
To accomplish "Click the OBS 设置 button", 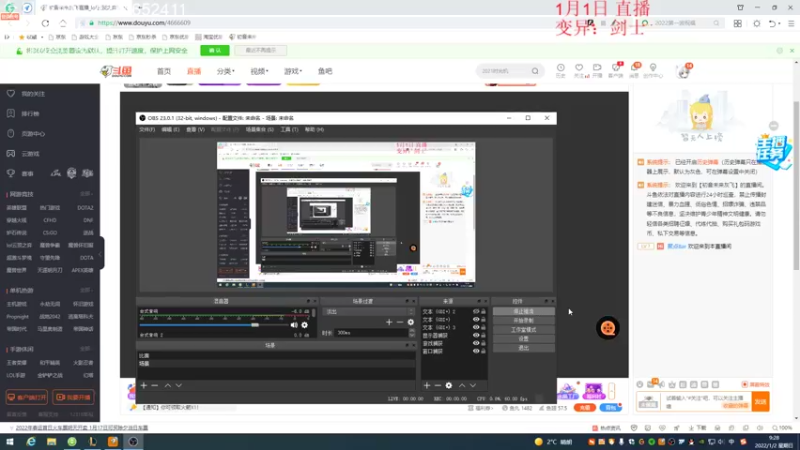I will click(523, 339).
